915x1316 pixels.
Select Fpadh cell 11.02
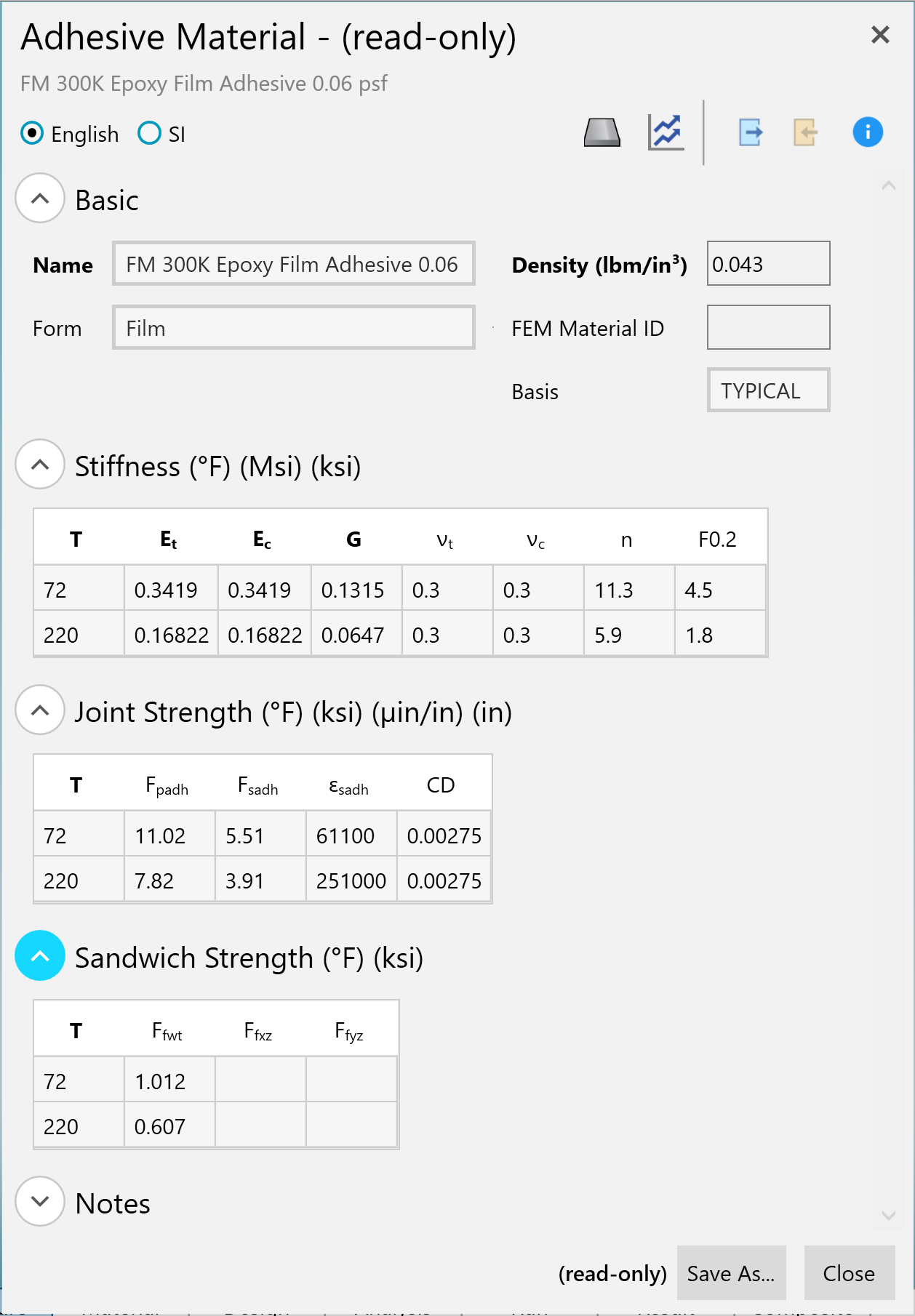[169, 835]
